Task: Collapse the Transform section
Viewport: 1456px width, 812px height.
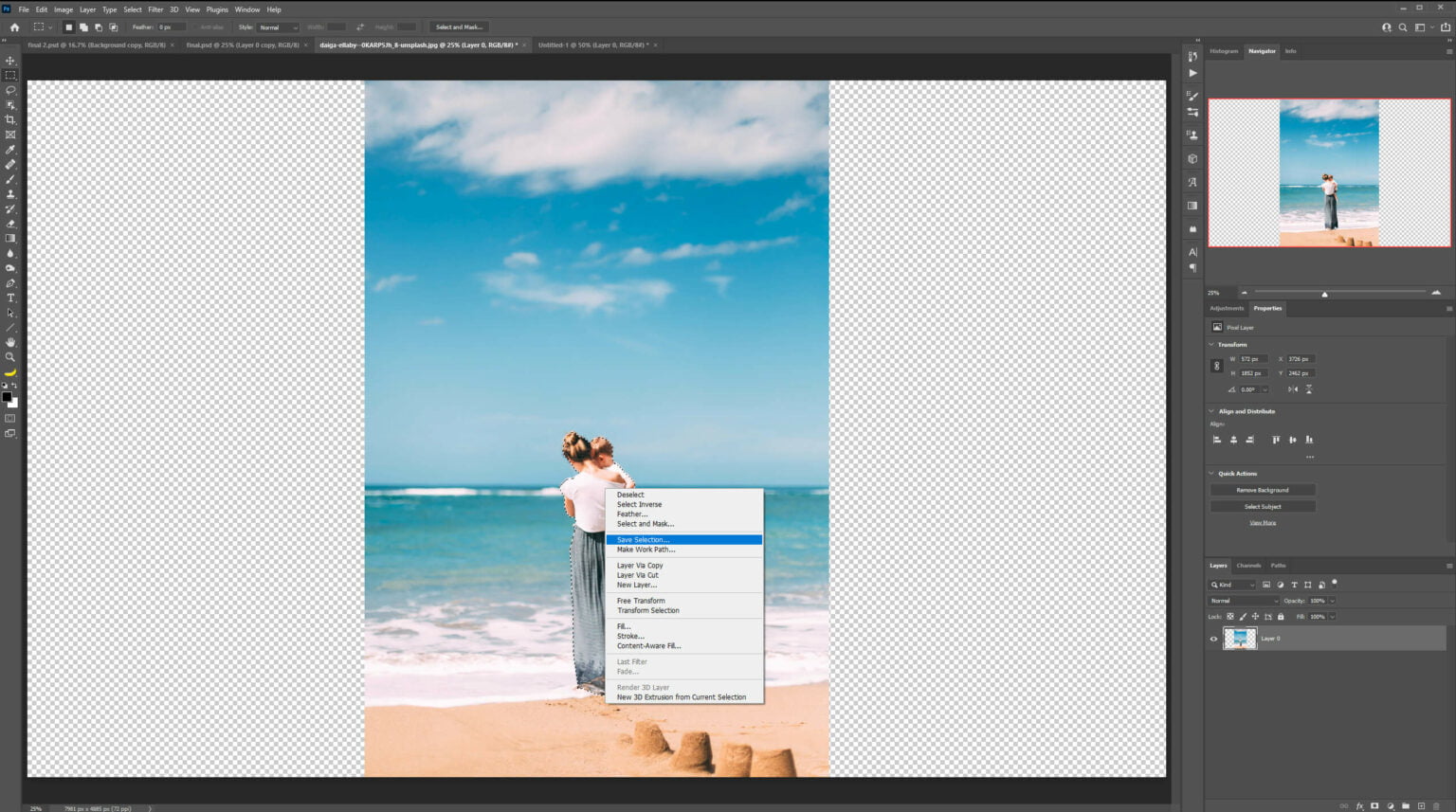Action: pyautogui.click(x=1210, y=344)
